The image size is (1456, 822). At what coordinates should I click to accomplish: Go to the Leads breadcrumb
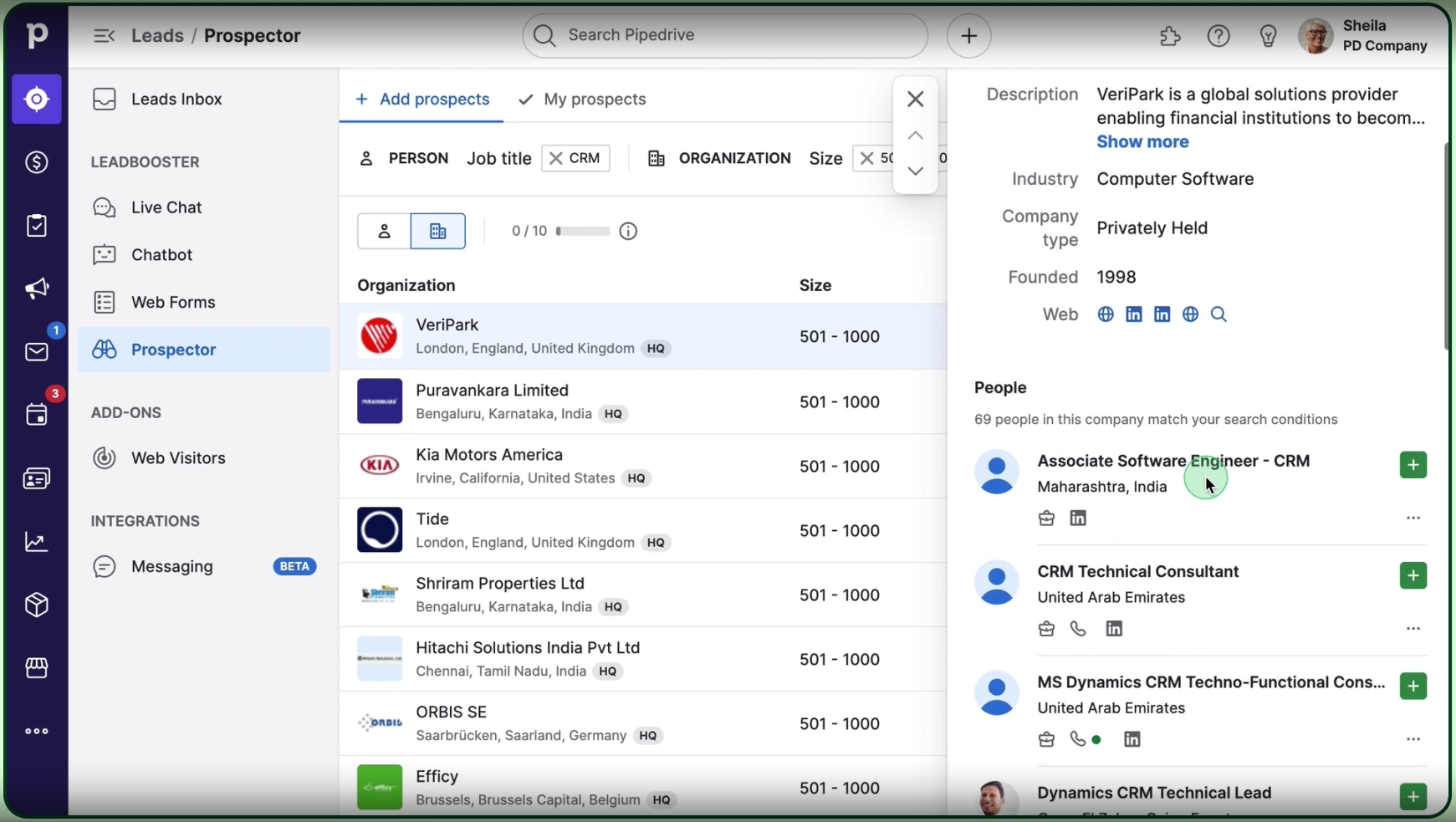tap(157, 36)
